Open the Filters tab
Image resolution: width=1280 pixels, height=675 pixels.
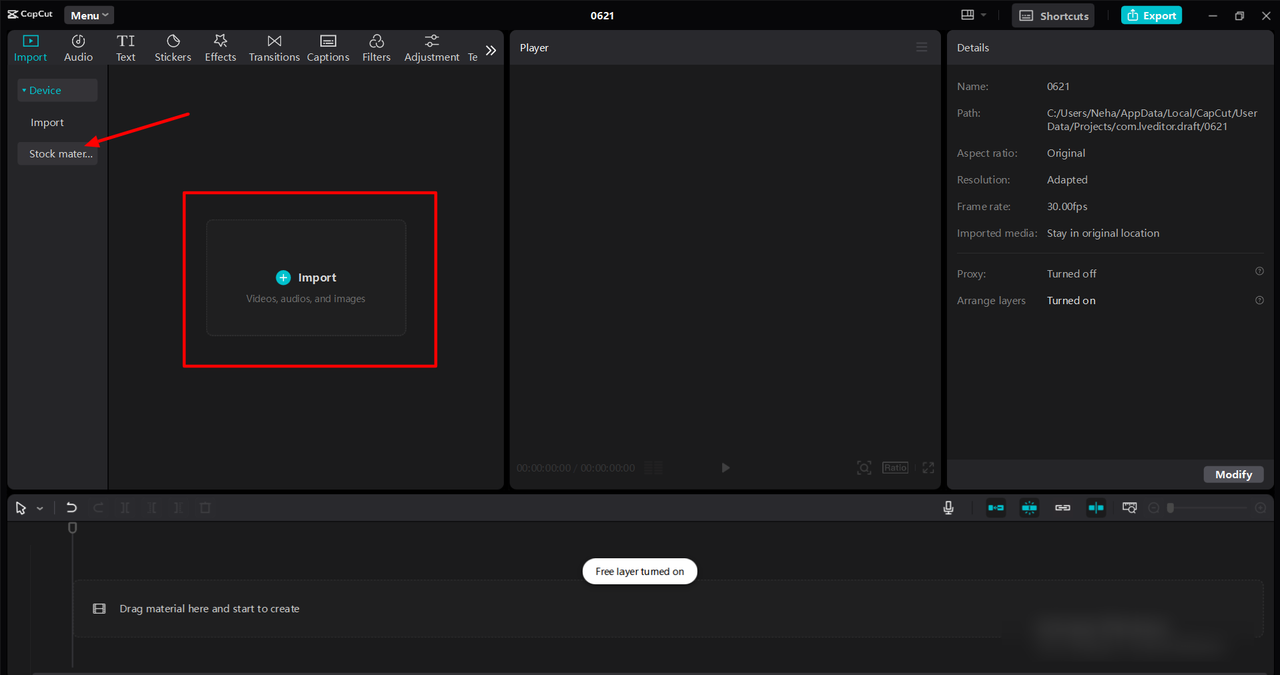pos(376,48)
